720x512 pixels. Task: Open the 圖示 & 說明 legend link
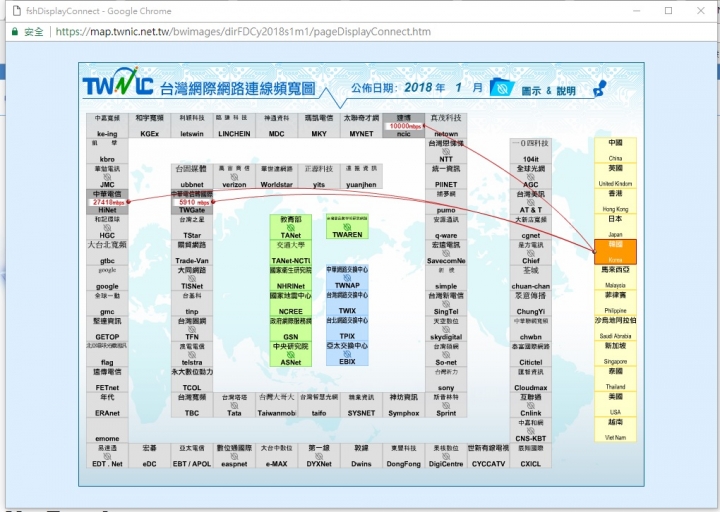tap(548, 90)
